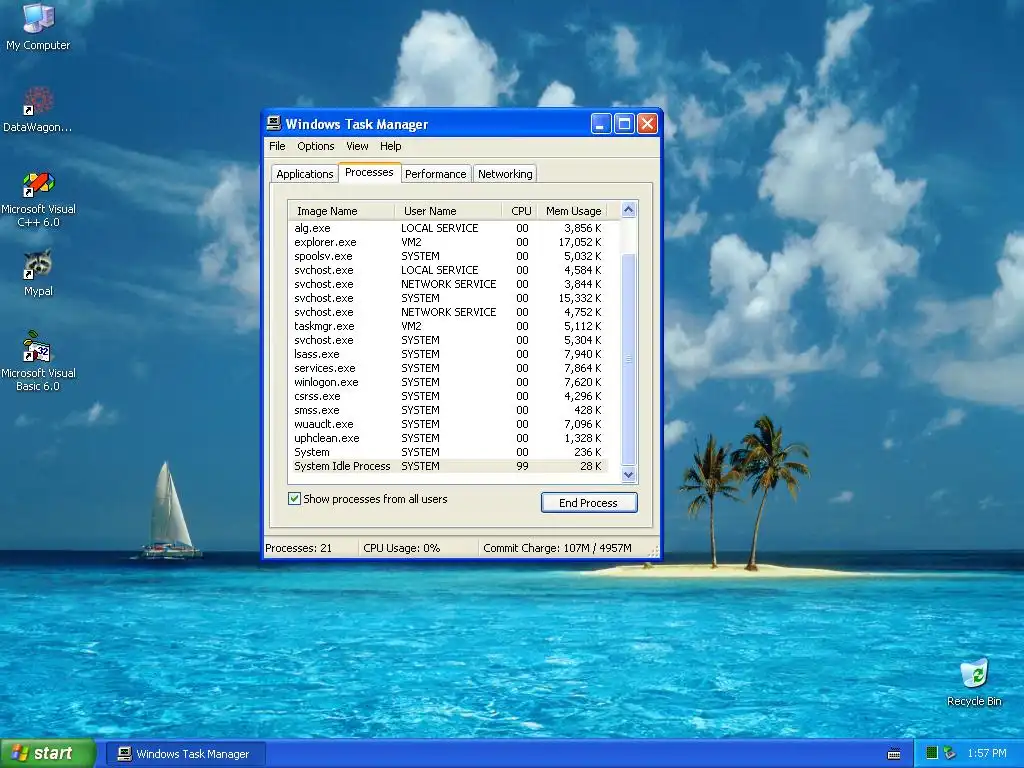This screenshot has width=1024, height=768.
Task: Select the csrss.exe process
Action: 448,396
